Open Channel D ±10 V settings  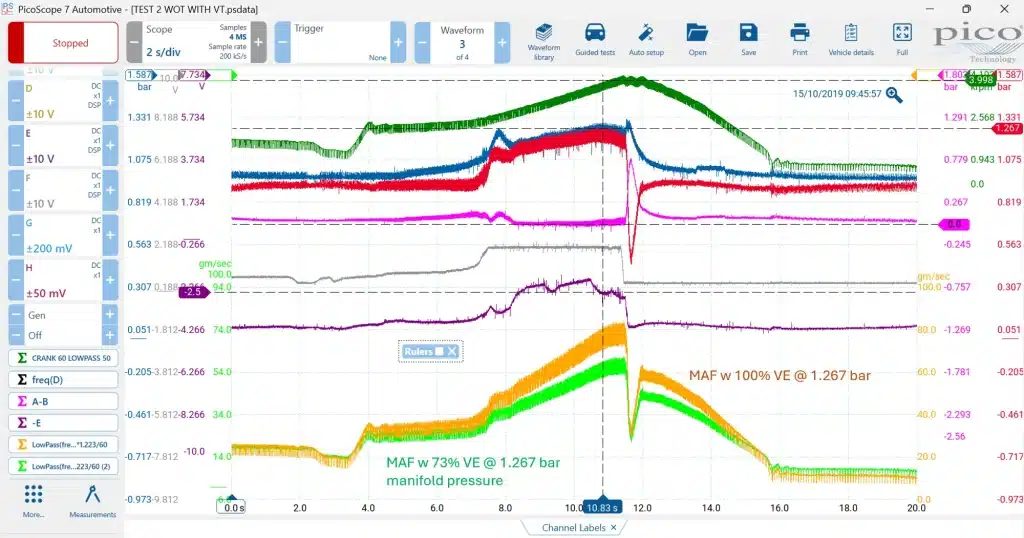[x=63, y=101]
